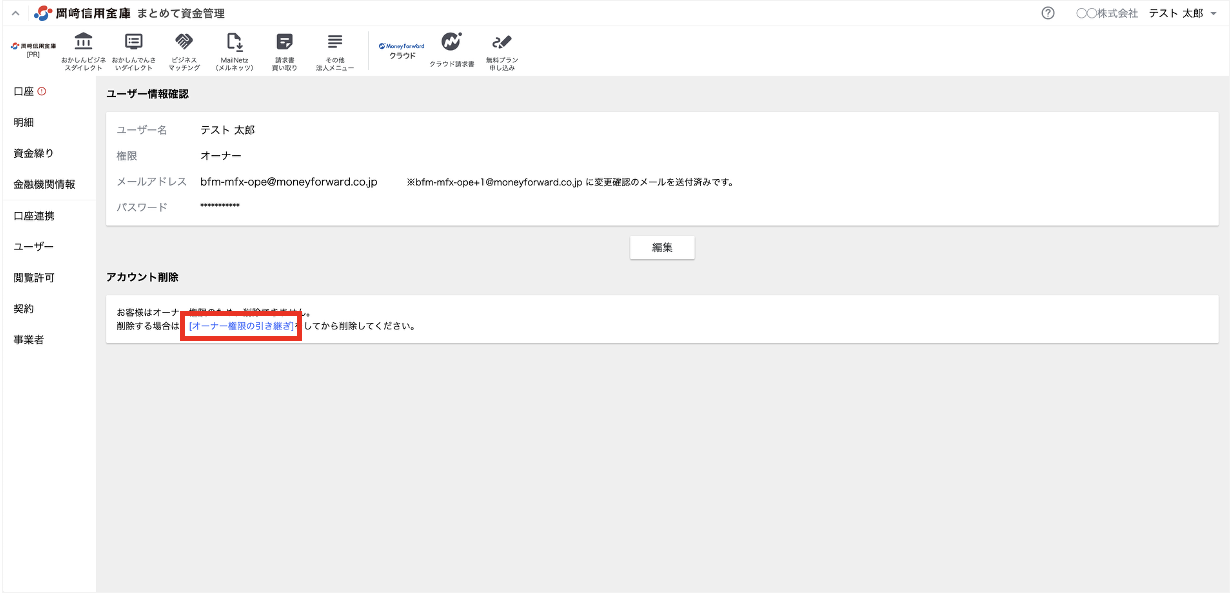Collapse the header with top-left chevron
This screenshot has width=1232, height=594.
(15, 13)
